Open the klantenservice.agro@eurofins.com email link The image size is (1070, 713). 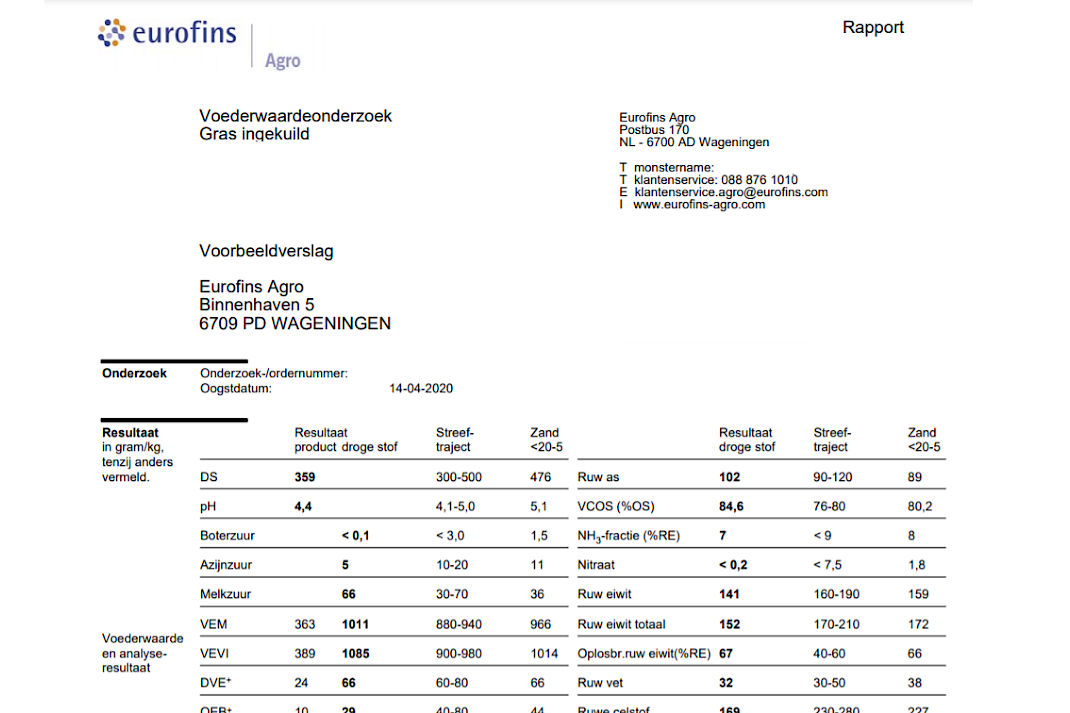click(x=731, y=192)
